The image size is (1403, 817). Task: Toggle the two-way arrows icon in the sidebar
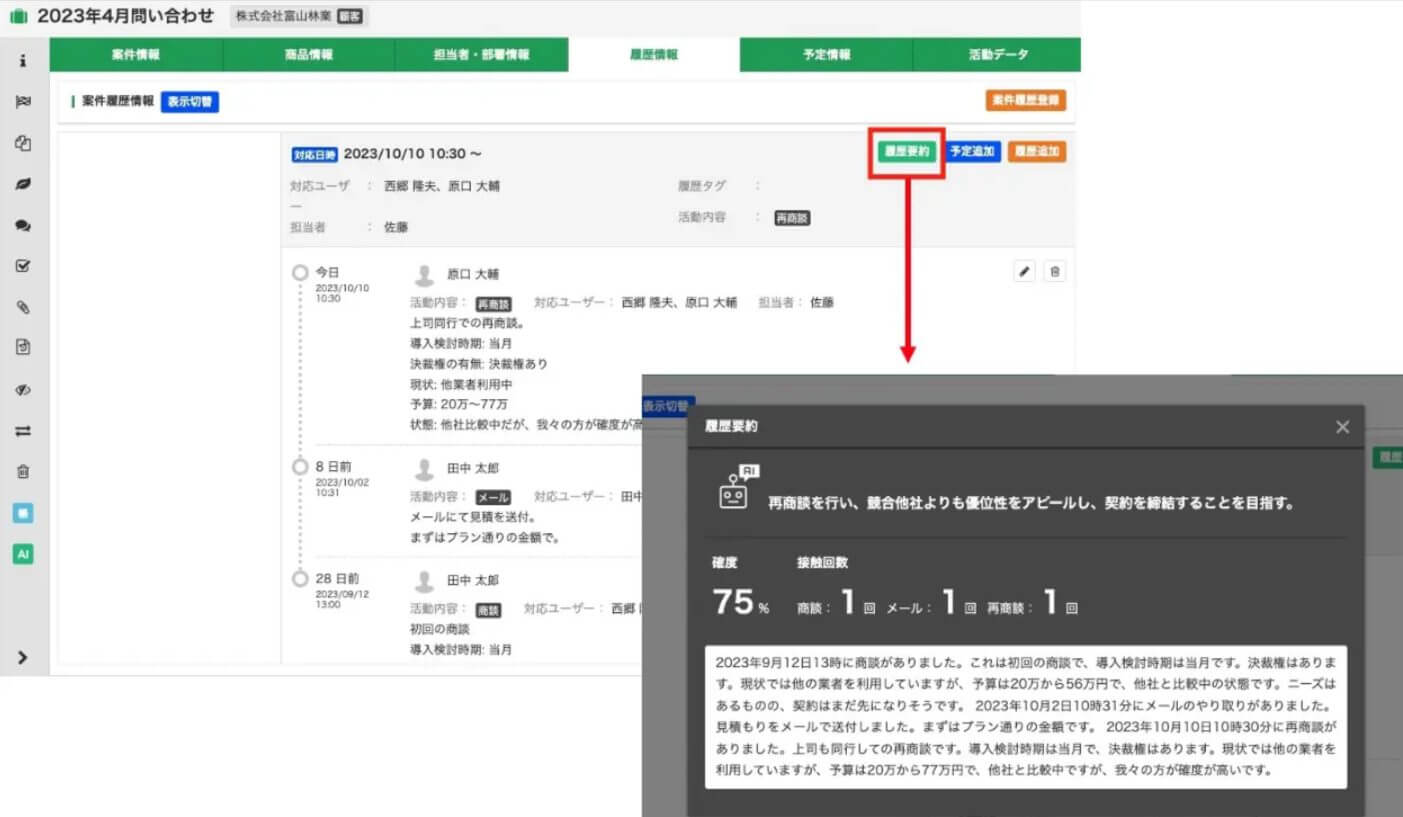point(23,430)
